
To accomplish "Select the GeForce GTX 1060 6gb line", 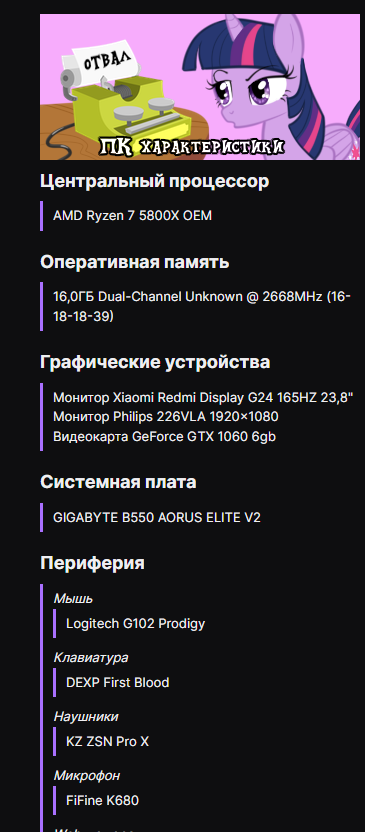I will point(164,436).
